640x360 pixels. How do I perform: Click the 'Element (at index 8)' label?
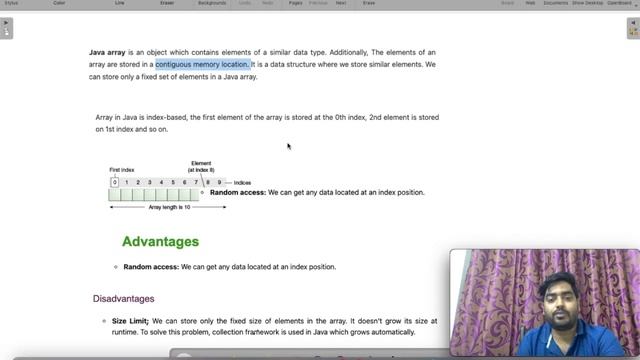point(201,167)
